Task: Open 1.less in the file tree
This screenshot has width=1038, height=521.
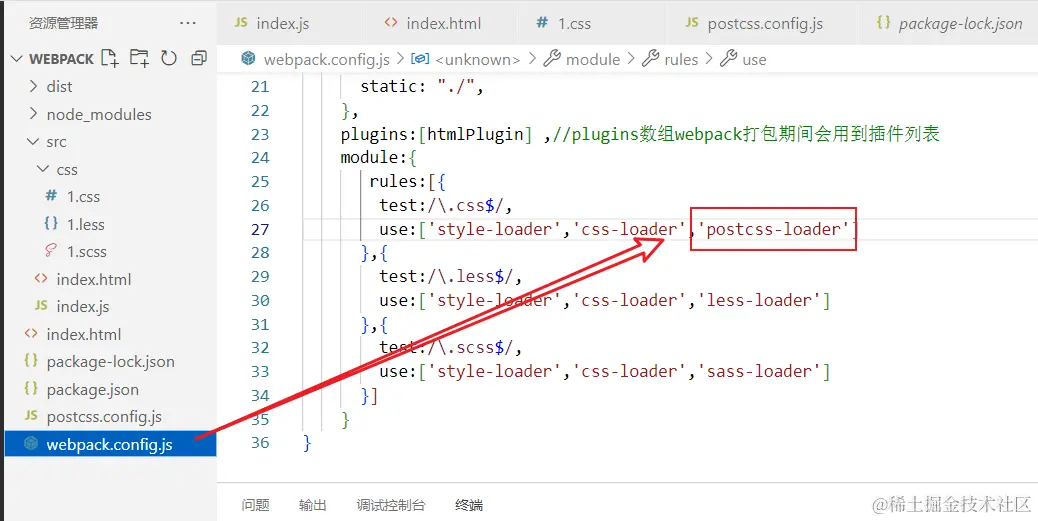Action: (x=86, y=224)
